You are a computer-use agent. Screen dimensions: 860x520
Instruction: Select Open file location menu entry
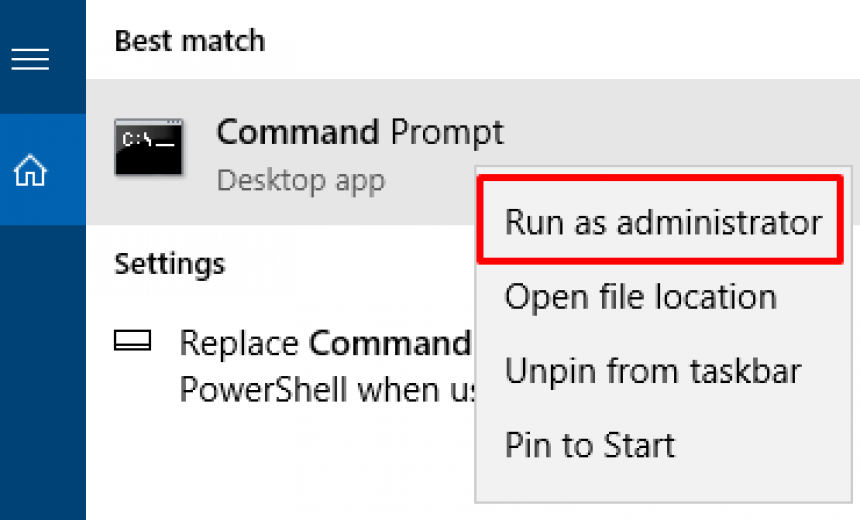click(640, 297)
